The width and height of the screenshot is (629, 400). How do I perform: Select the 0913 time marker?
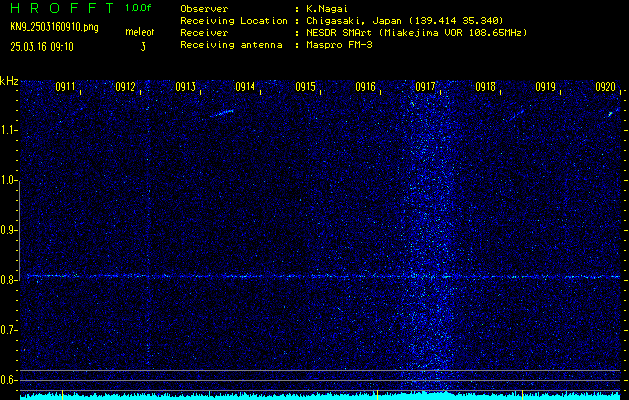[186, 87]
